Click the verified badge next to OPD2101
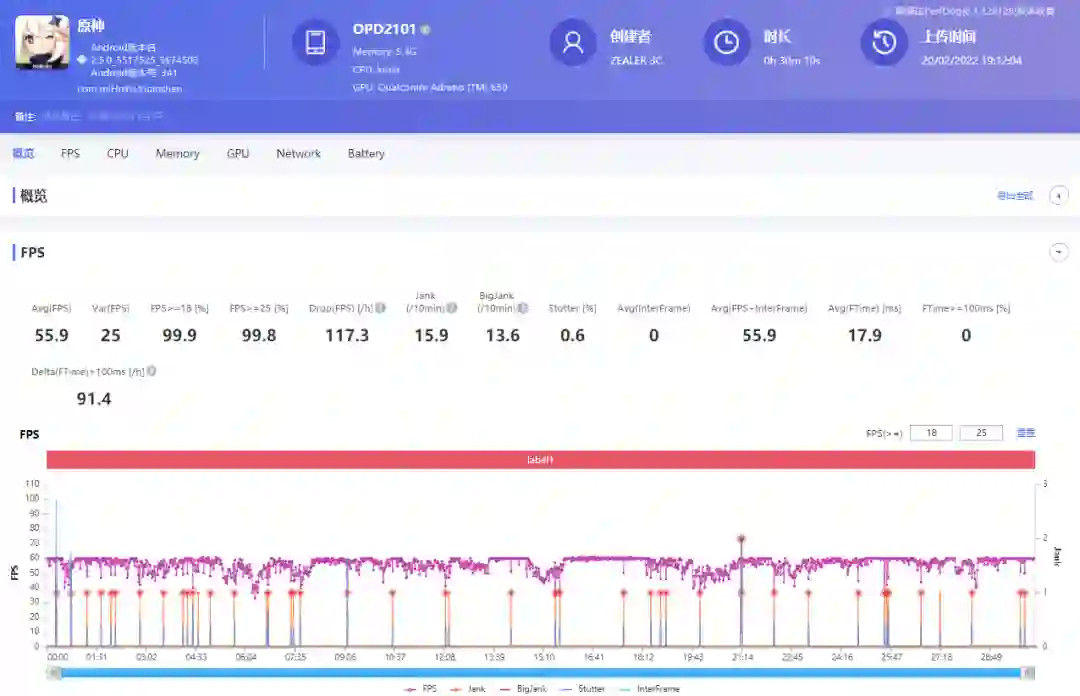Viewport: 1080px width, 696px height. click(x=426, y=30)
